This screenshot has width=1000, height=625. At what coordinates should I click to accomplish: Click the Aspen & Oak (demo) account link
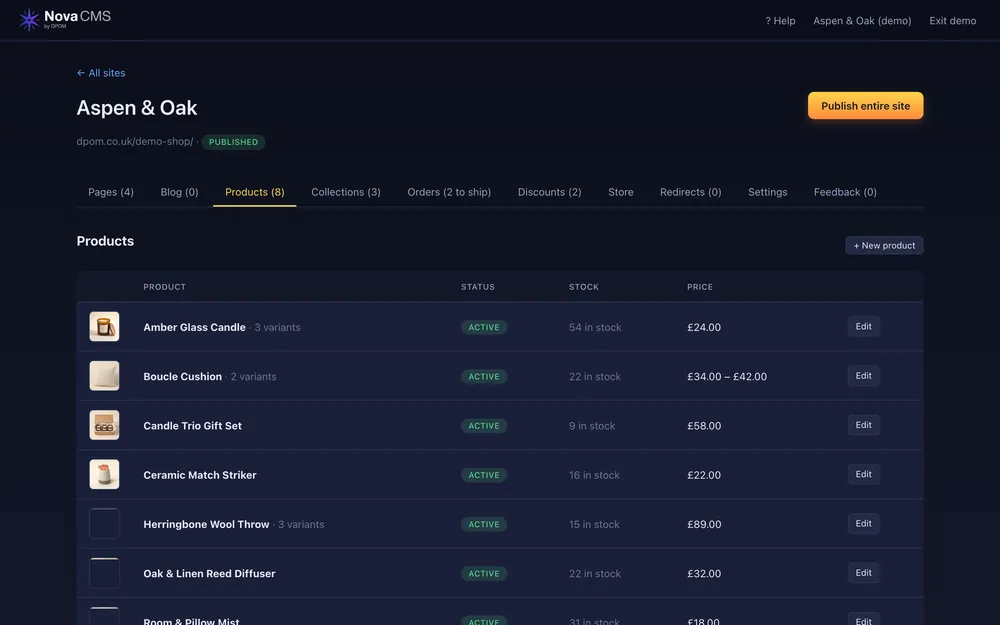[862, 20]
